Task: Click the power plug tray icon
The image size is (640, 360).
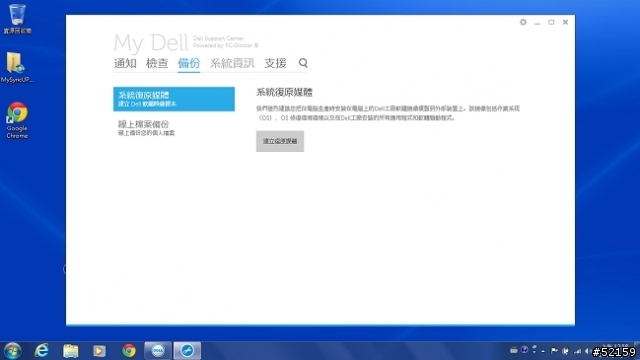Action: pos(565,351)
